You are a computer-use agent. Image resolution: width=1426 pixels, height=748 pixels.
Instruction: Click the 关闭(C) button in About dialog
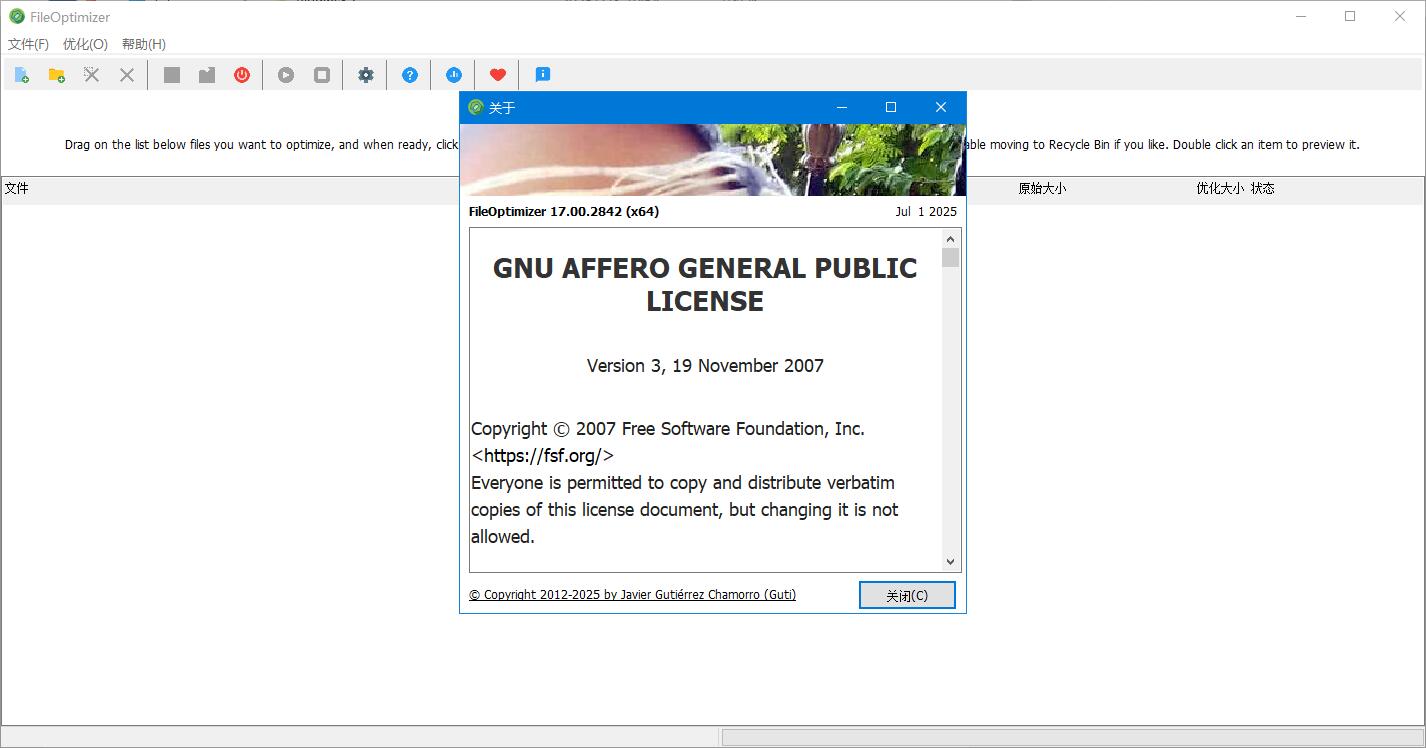point(907,595)
